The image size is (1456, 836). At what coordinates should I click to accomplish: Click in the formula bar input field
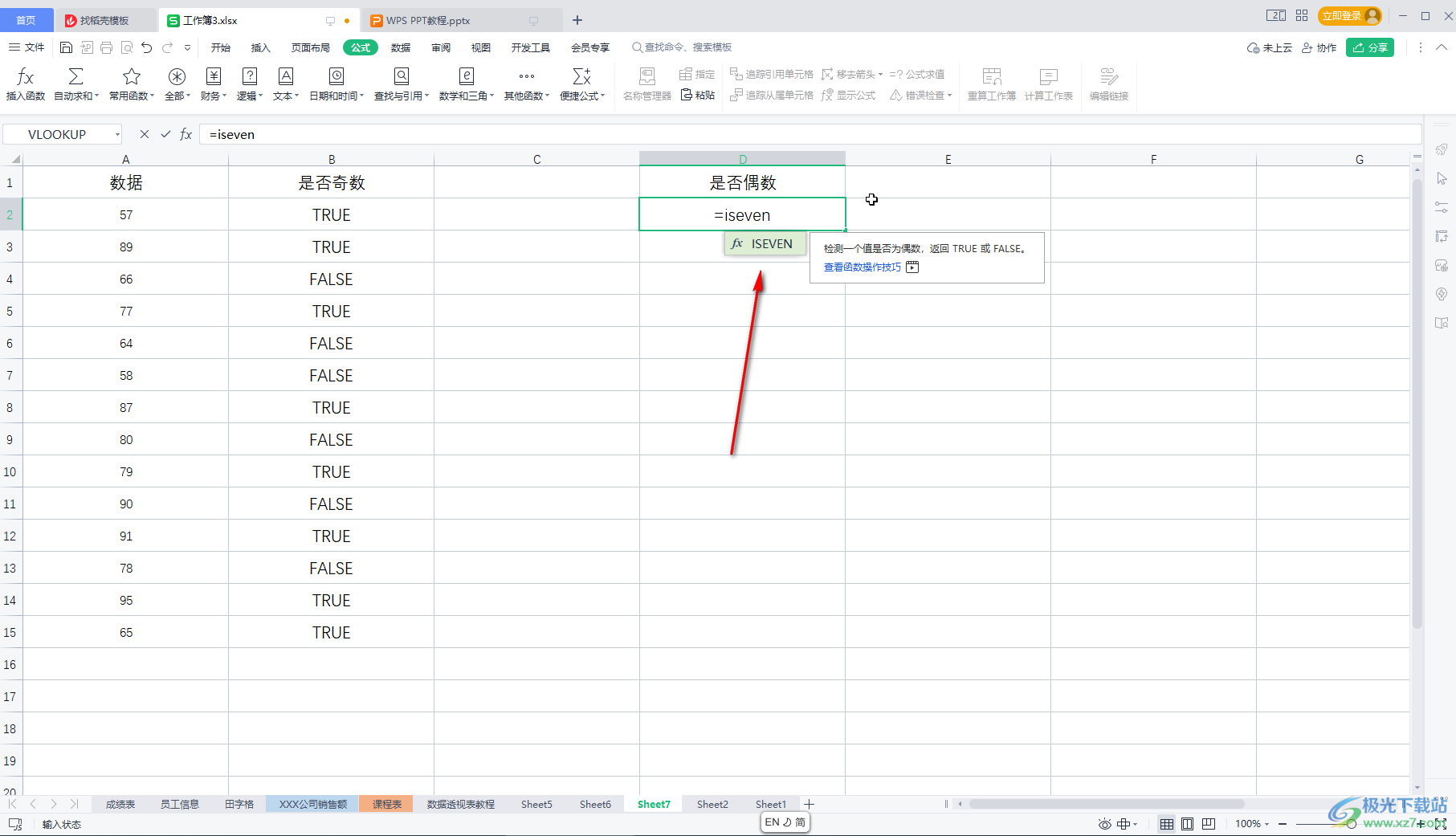[810, 134]
